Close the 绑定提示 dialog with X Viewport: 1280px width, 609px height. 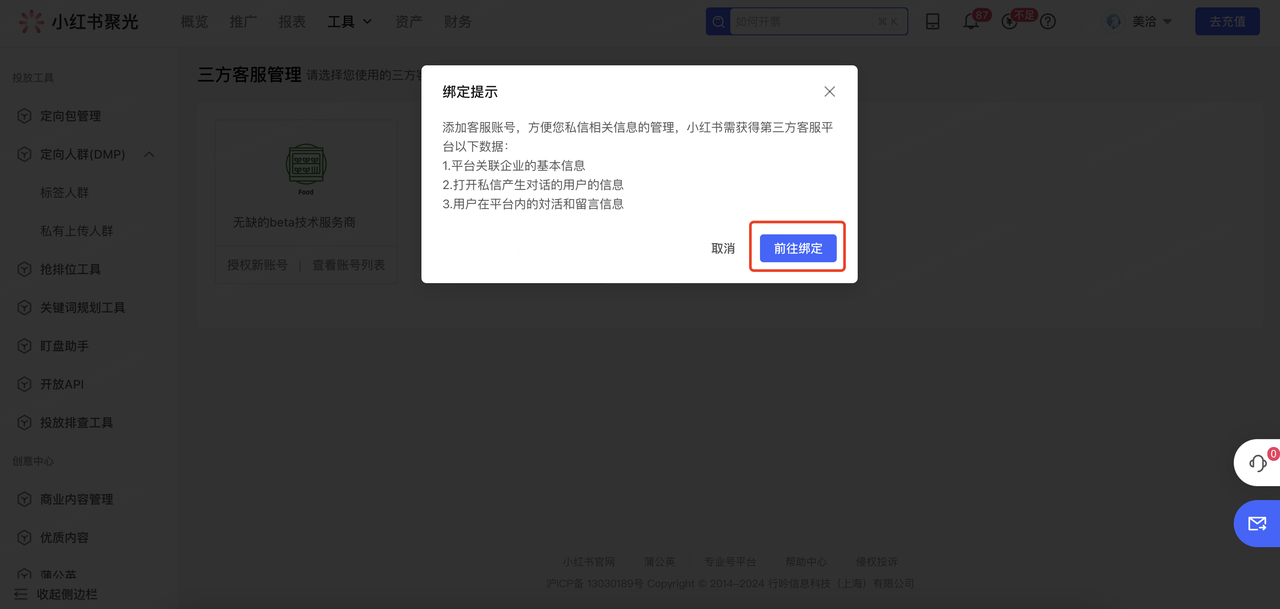pyautogui.click(x=829, y=91)
